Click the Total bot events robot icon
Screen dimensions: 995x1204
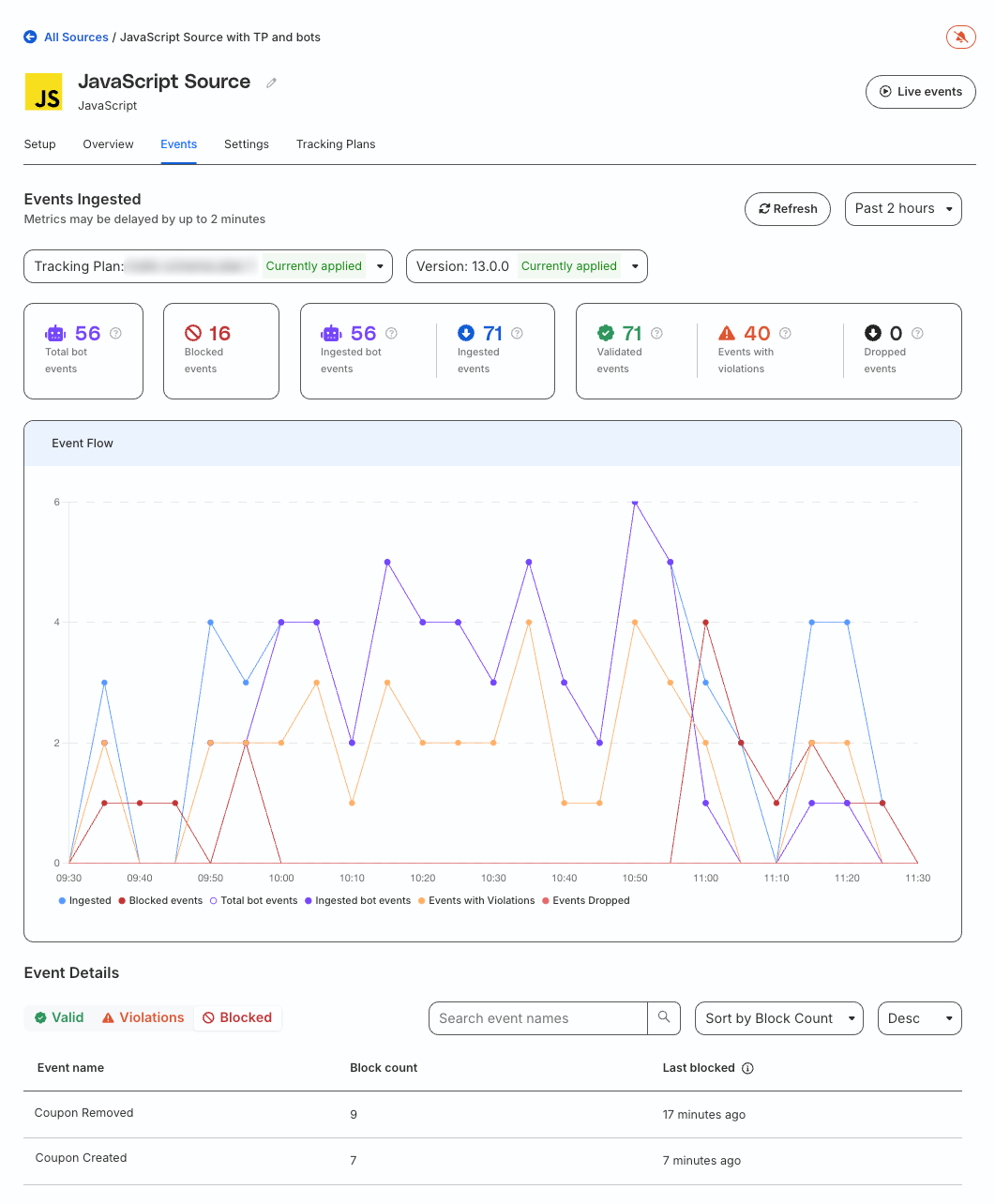tap(55, 333)
